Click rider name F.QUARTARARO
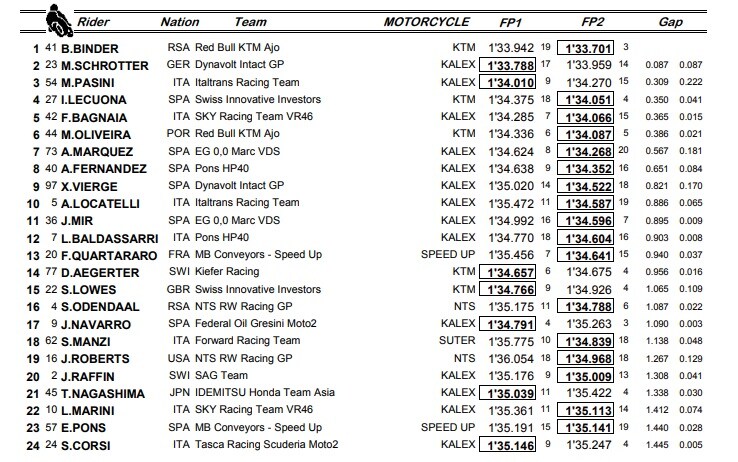This screenshot has height=462, width=738. click(x=109, y=256)
